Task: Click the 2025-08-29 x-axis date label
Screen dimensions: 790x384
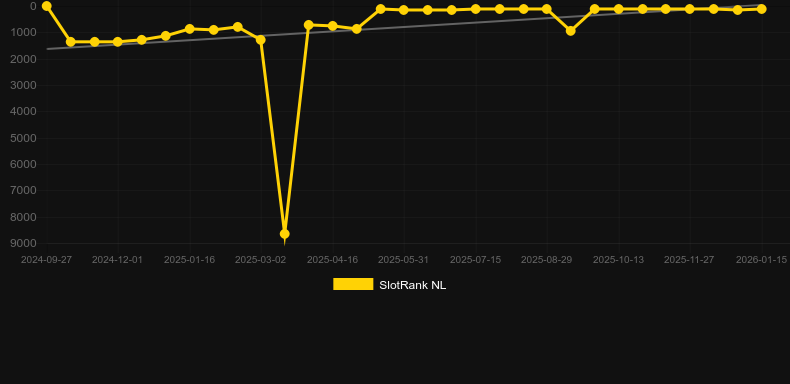Action: tap(547, 260)
